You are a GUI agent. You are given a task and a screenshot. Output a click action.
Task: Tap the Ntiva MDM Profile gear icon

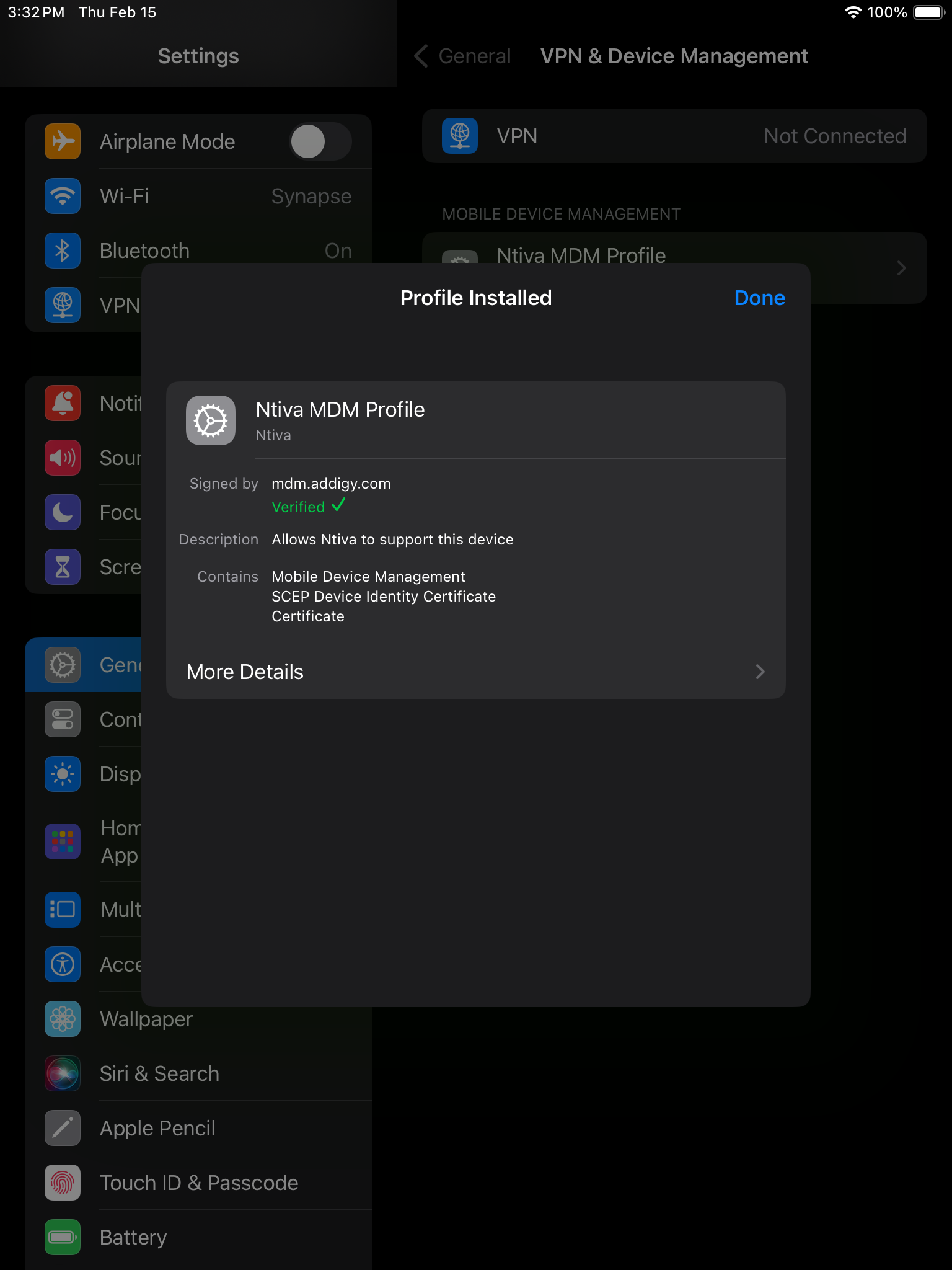point(211,420)
